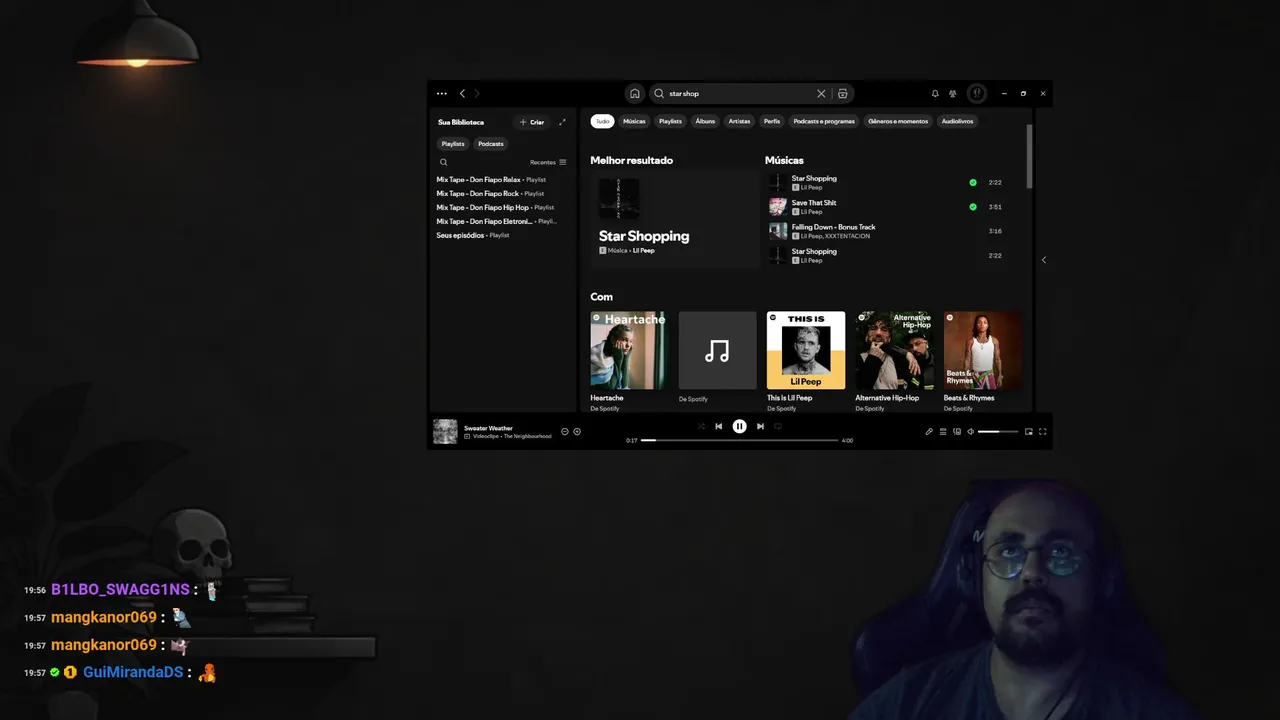Select the Músicas filter chip
Viewport: 1280px width, 720px height.
[x=634, y=121]
